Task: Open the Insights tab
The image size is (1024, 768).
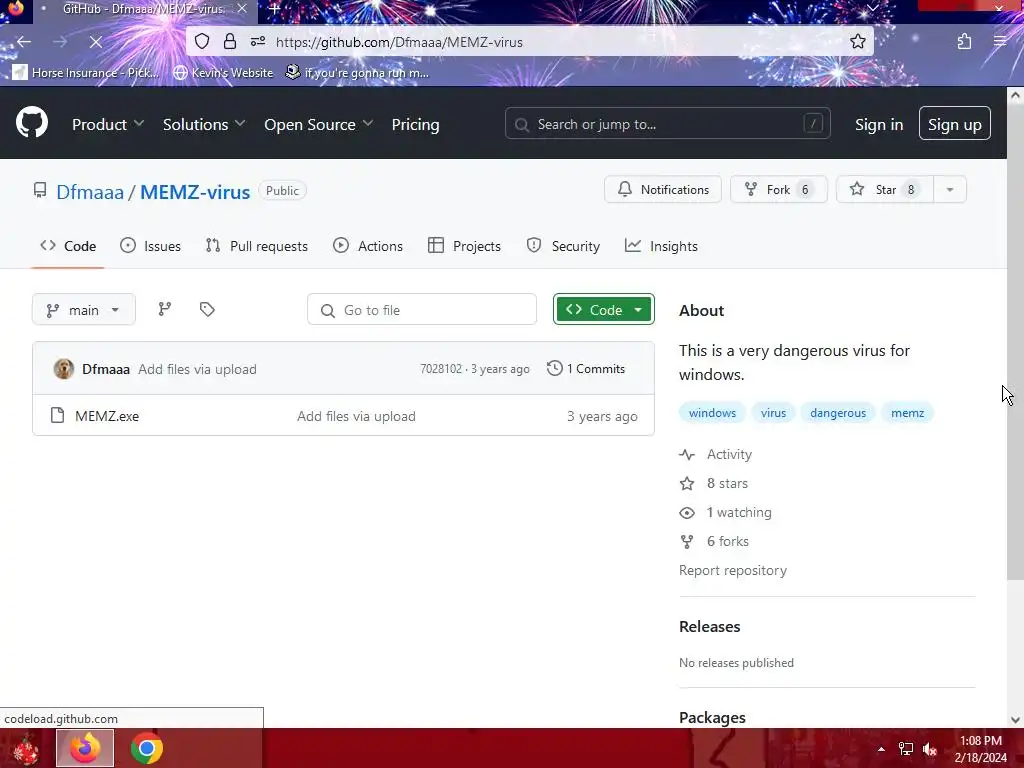Action: tap(661, 246)
